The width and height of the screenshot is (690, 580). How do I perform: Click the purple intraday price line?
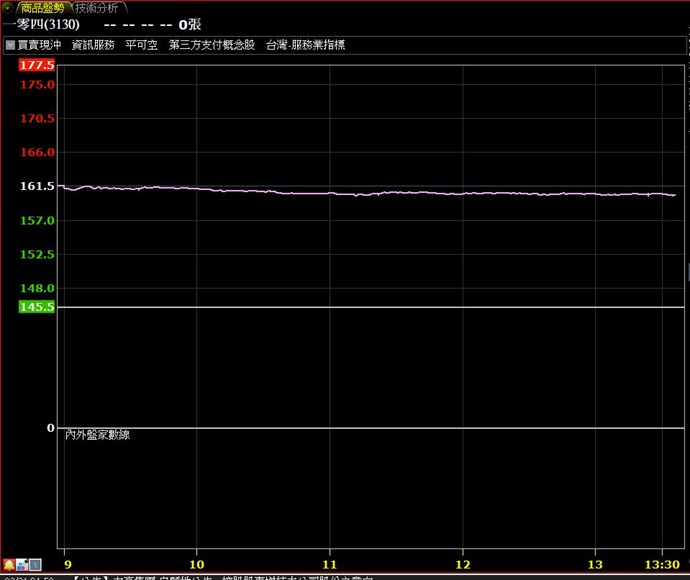(x=368, y=192)
